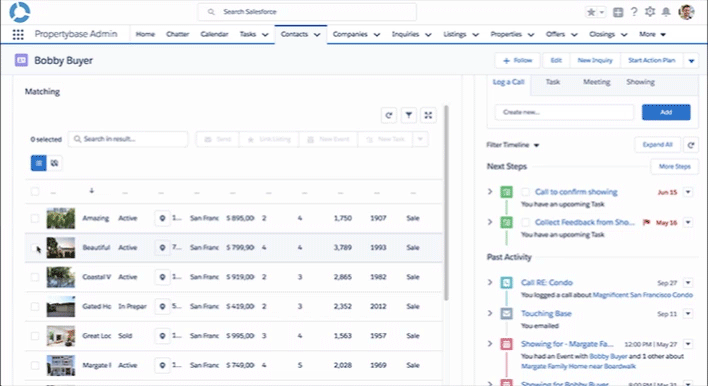708x386 pixels.
Task: Click the Matching list vertical scrollbar
Action: pyautogui.click(x=447, y=203)
